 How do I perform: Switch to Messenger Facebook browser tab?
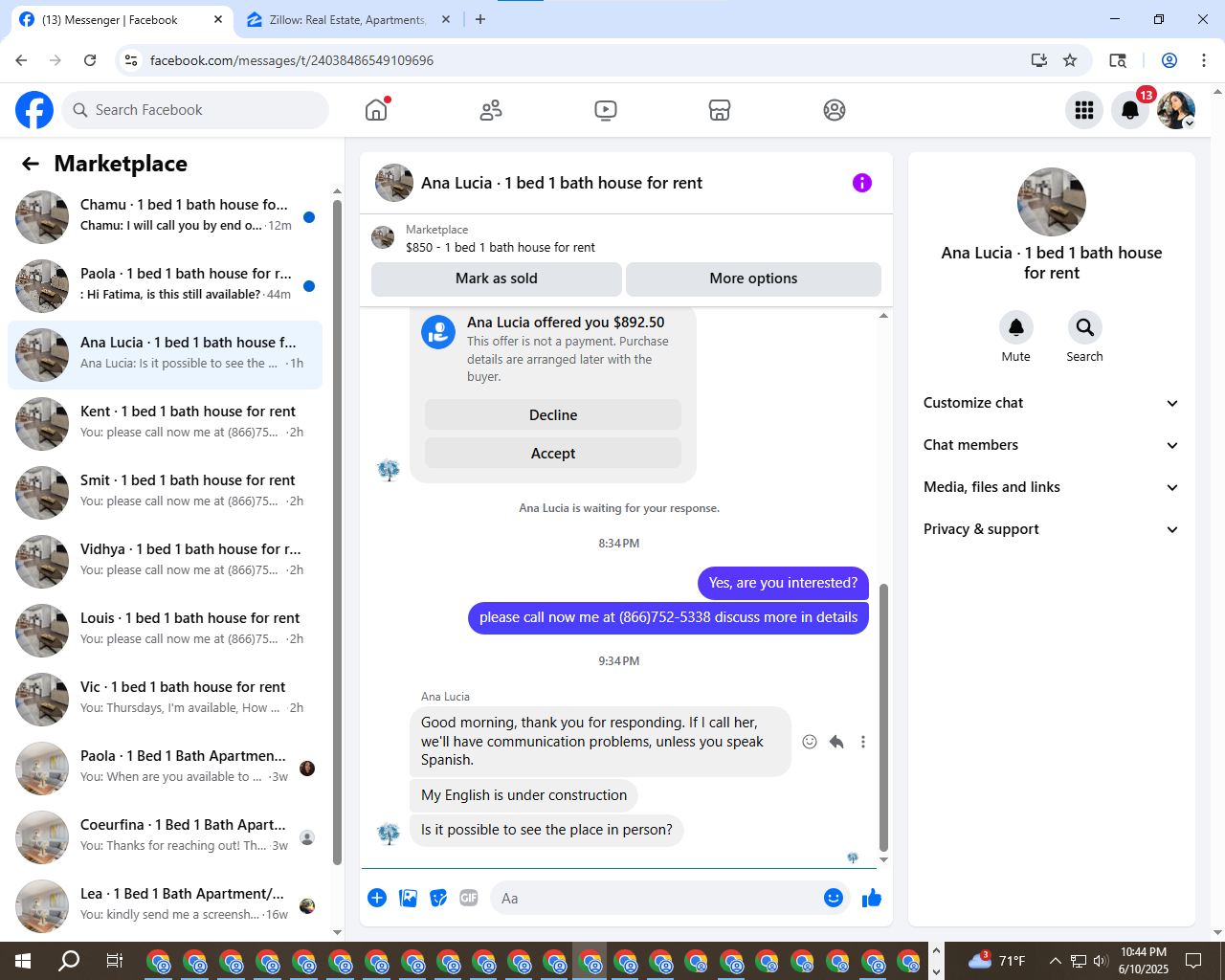point(120,20)
